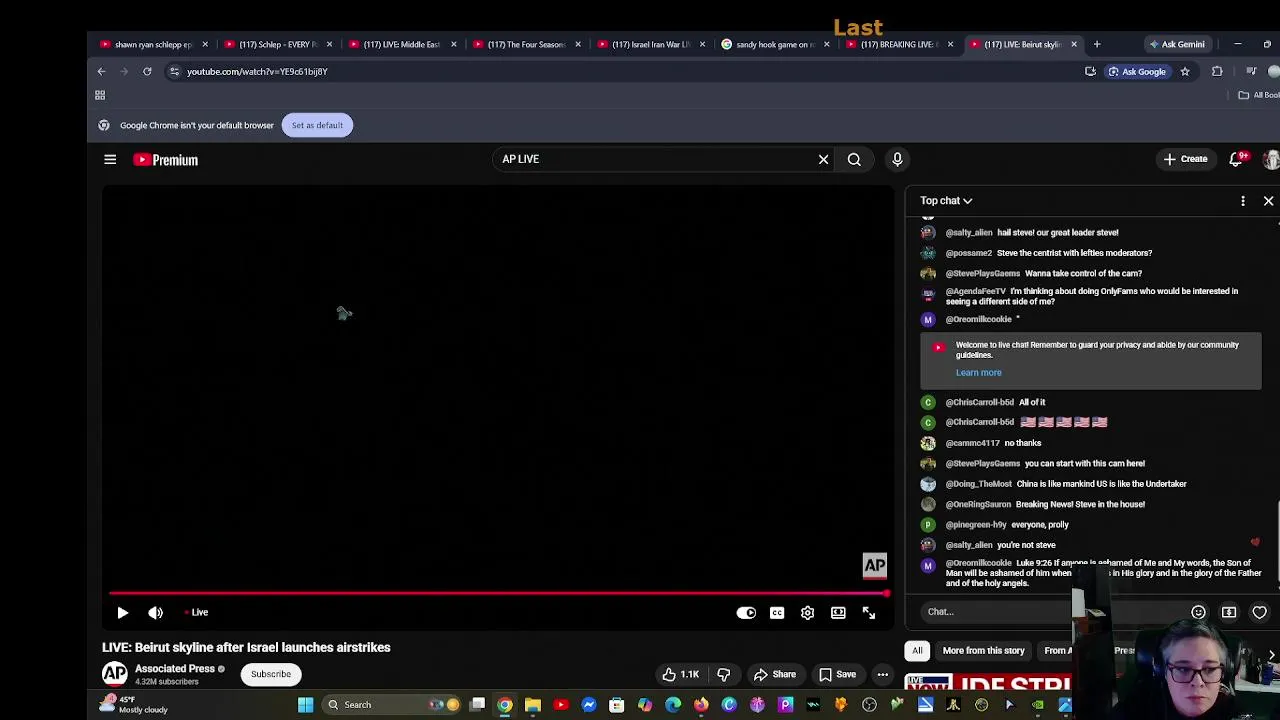This screenshot has height=720, width=1280.
Task: Open the AP watermark channel link
Action: point(874,566)
